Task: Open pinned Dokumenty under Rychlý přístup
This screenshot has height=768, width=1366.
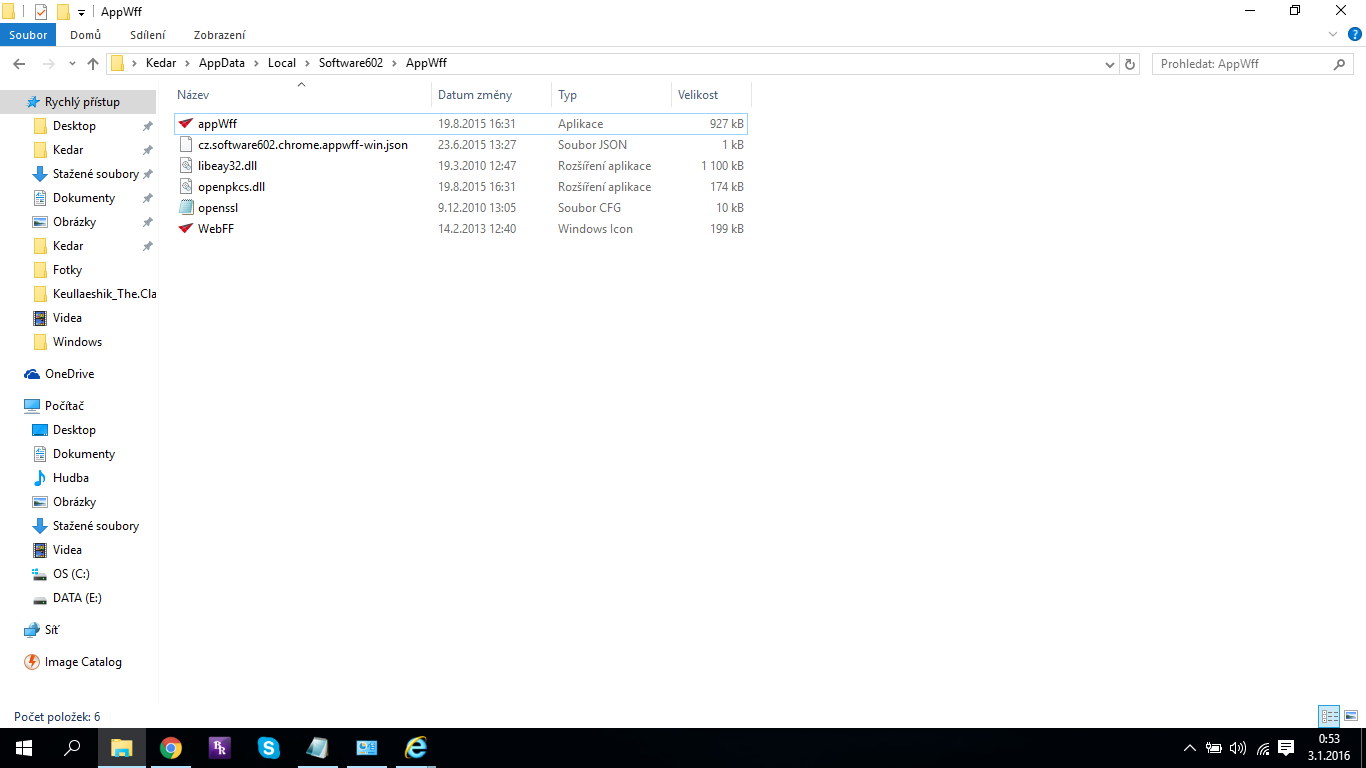Action: (84, 198)
